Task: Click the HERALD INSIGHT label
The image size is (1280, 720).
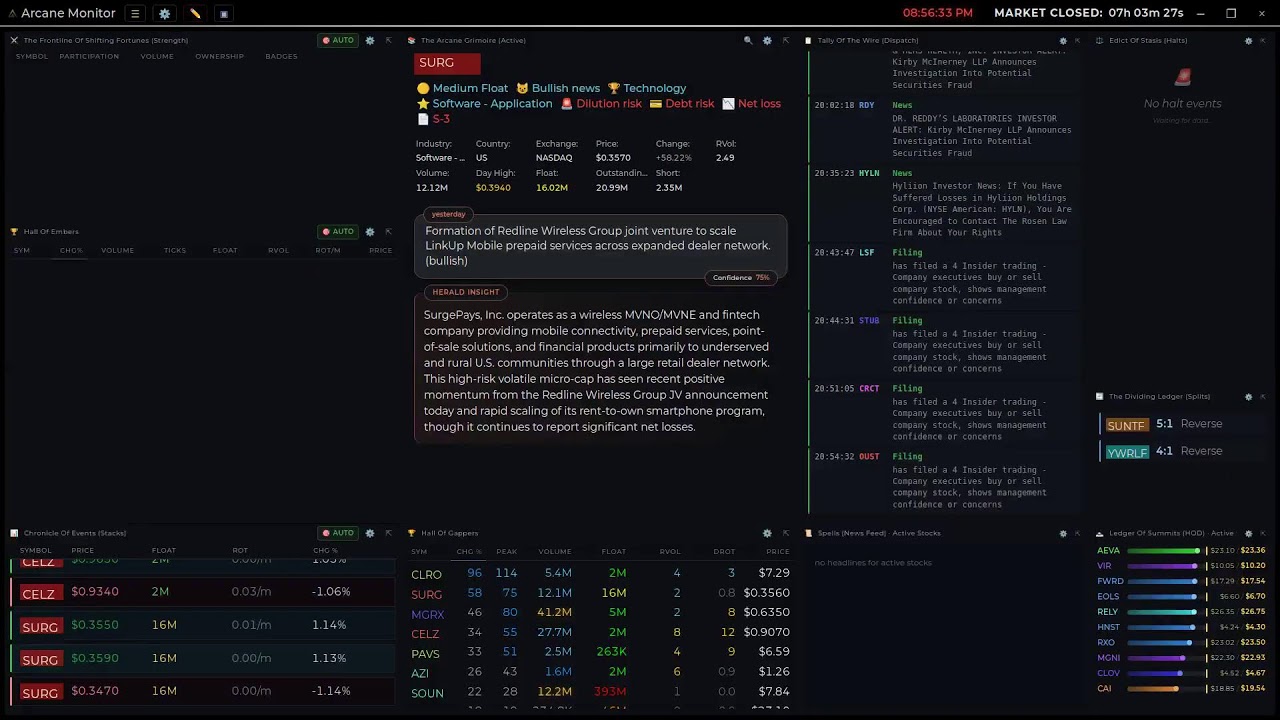Action: (466, 292)
